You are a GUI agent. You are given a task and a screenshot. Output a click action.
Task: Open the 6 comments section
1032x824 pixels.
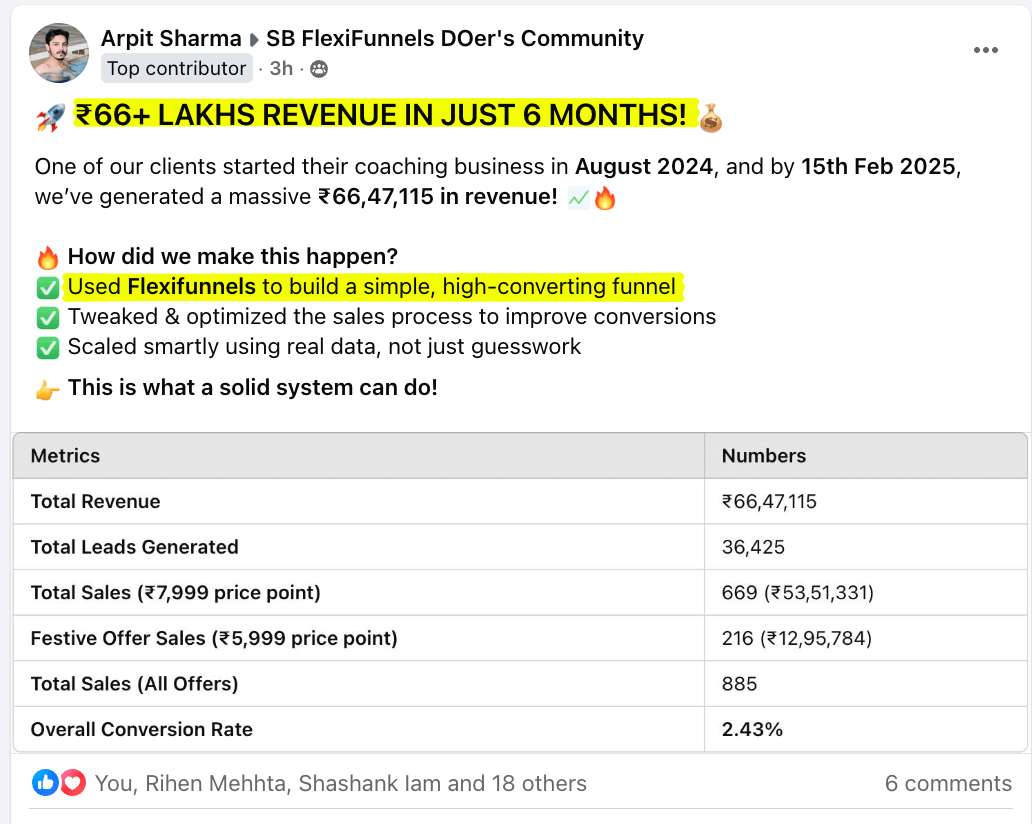point(948,783)
